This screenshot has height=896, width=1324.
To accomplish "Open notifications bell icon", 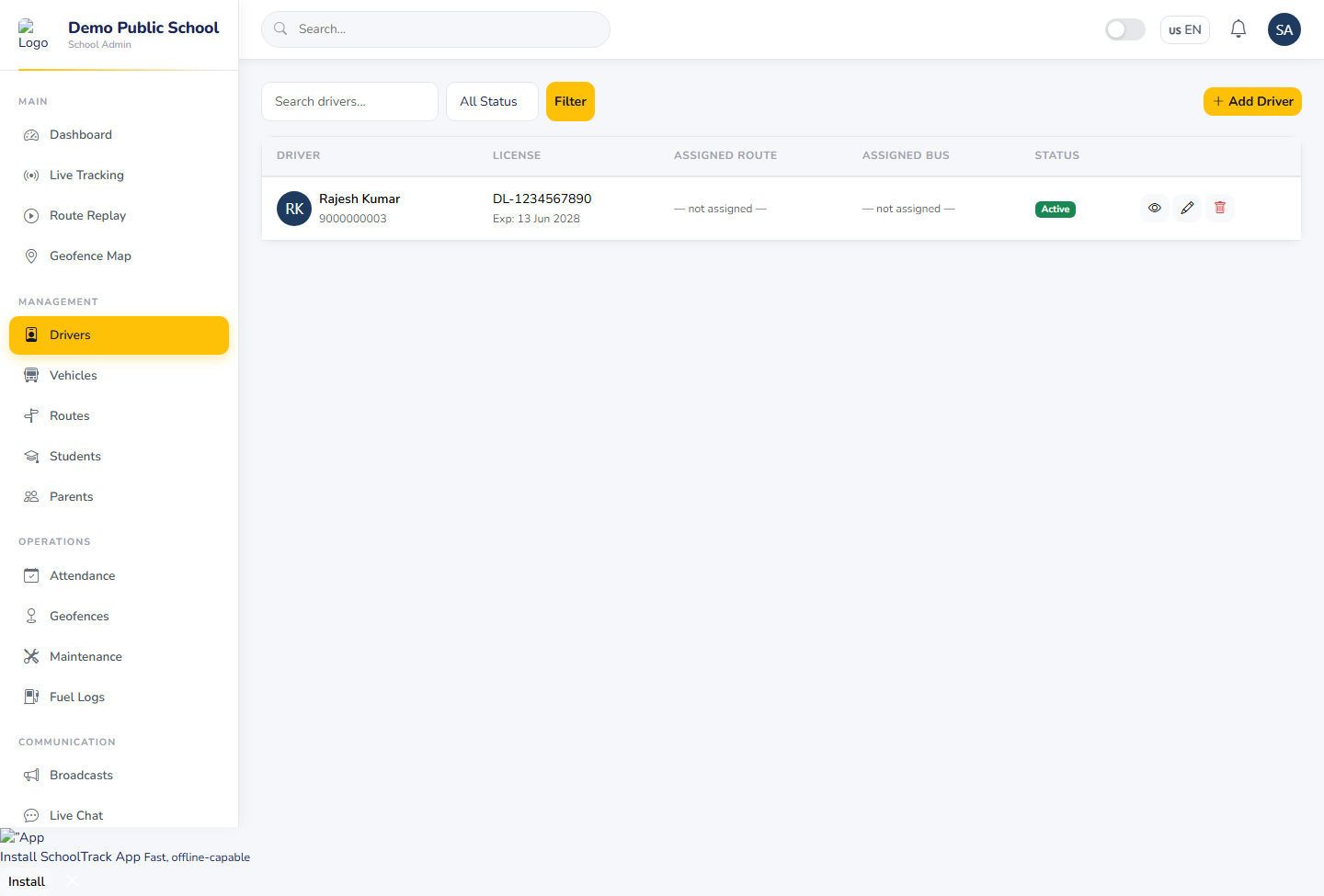I will point(1238,29).
